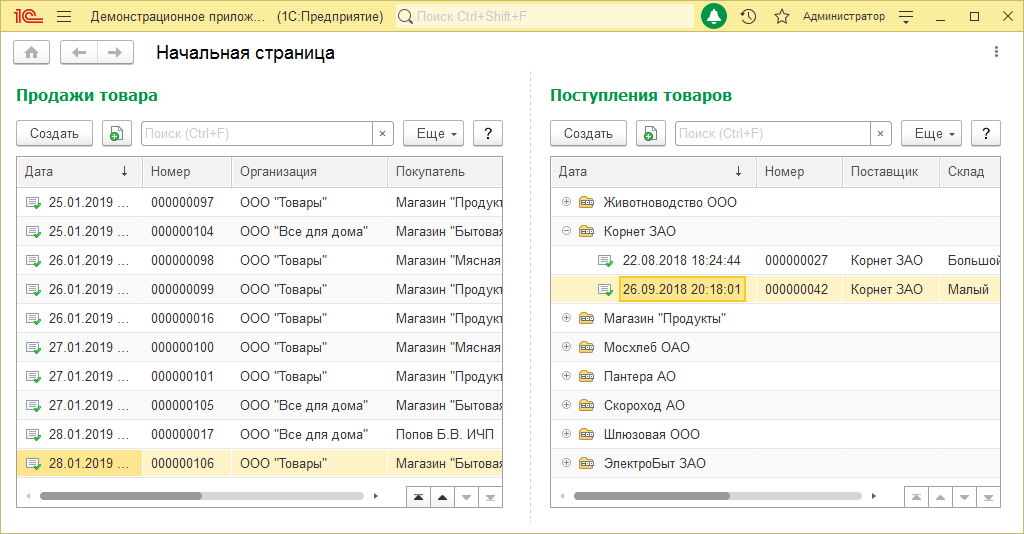
Task: Expand the Животноводство ООО group
Action: coord(566,202)
